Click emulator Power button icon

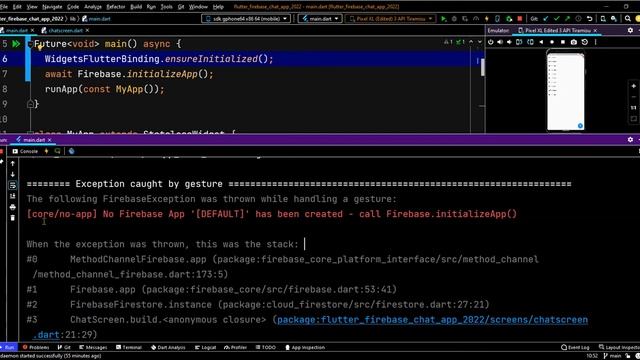[490, 42]
